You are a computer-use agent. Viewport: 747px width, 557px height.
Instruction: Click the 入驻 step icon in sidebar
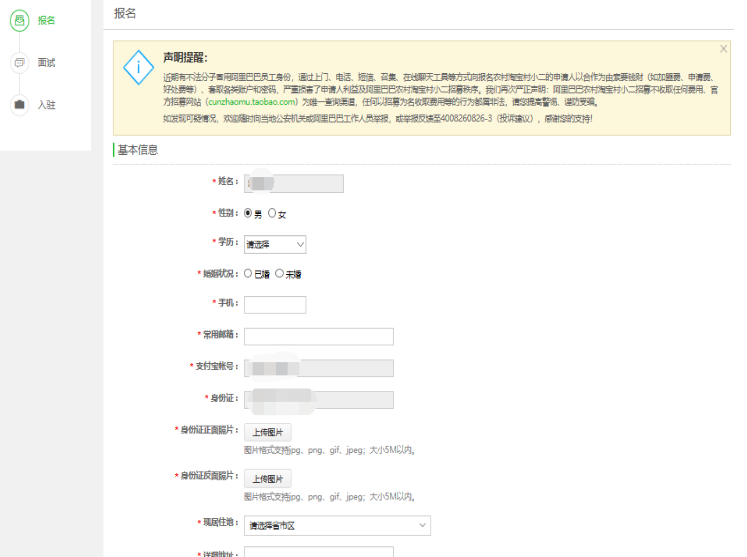point(19,104)
